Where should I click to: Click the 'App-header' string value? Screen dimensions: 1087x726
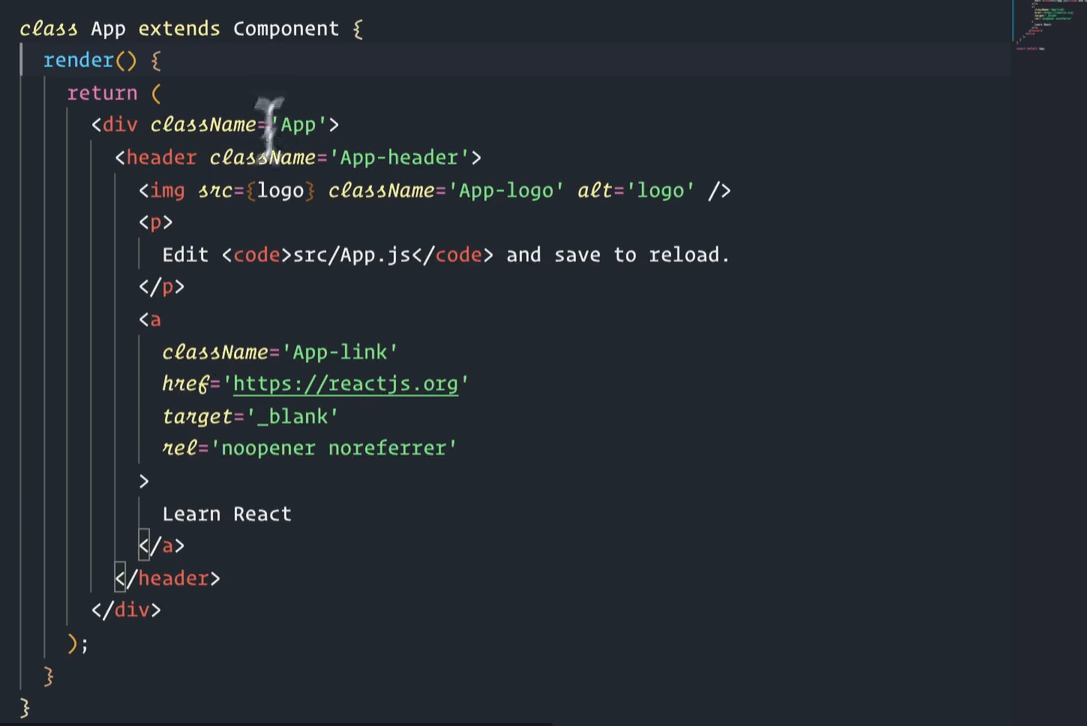click(399, 158)
